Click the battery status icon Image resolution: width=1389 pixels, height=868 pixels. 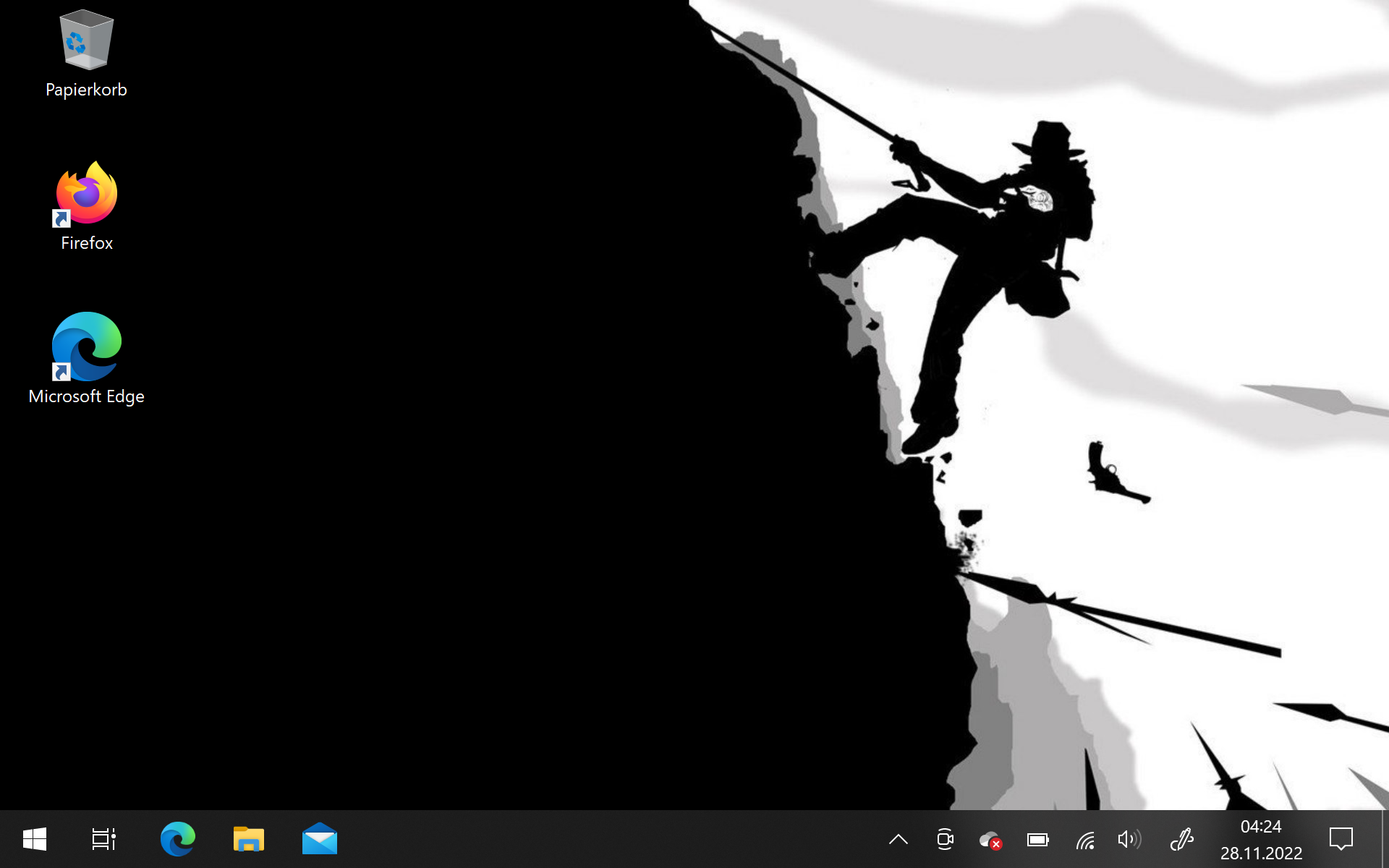pos(1037,839)
